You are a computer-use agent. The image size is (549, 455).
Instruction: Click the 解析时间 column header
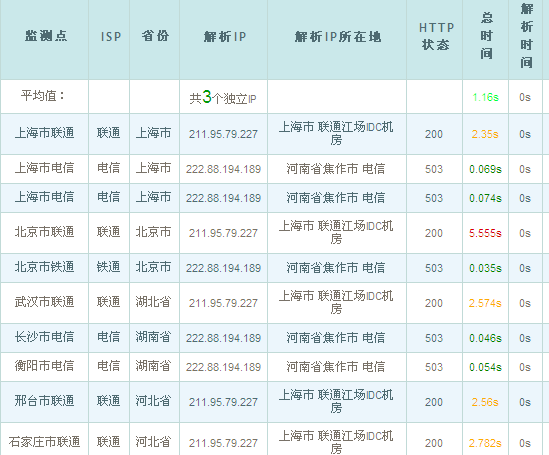[x=527, y=35]
